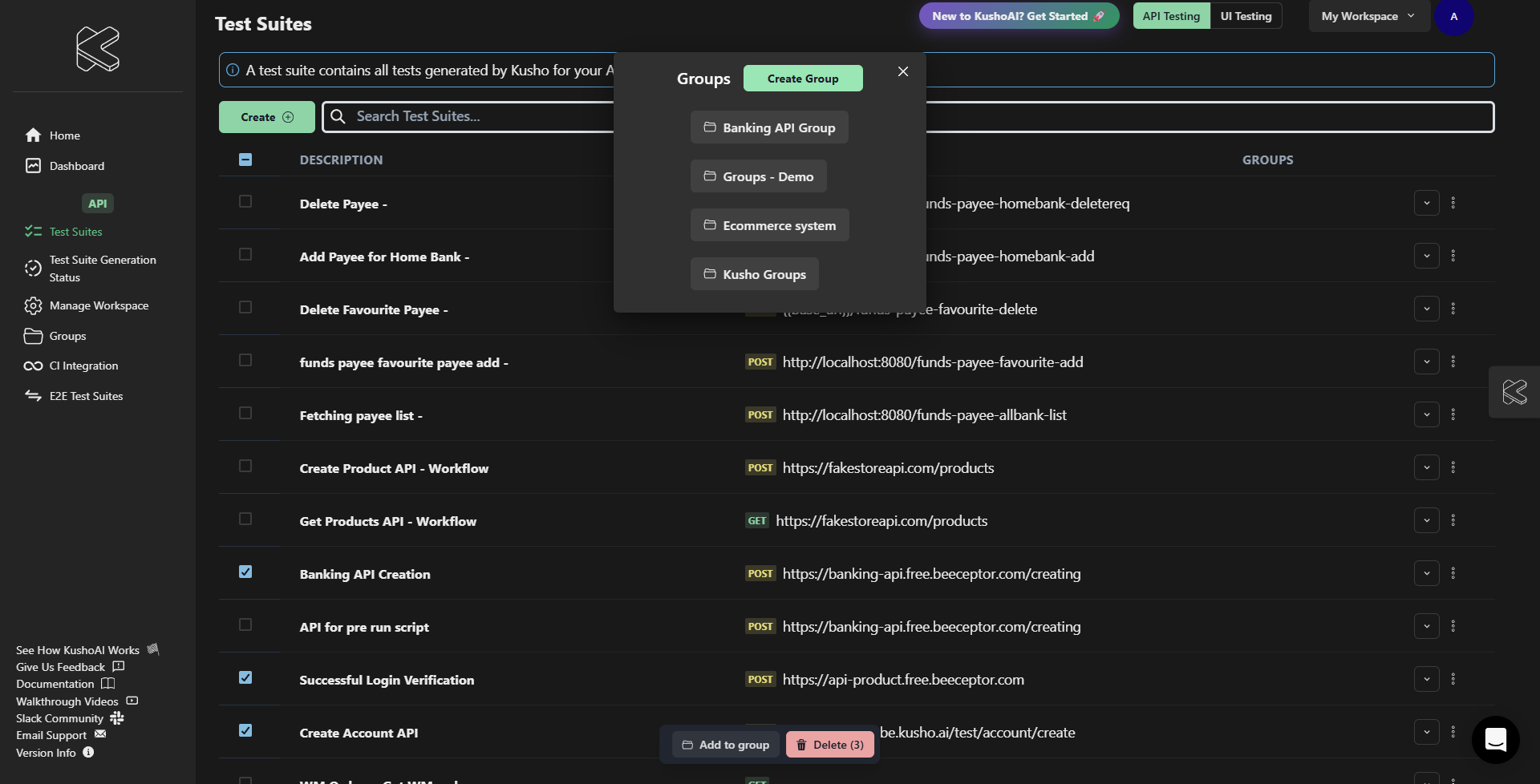The image size is (1540, 784).
Task: Toggle the select-all header checkbox
Action: point(245,160)
